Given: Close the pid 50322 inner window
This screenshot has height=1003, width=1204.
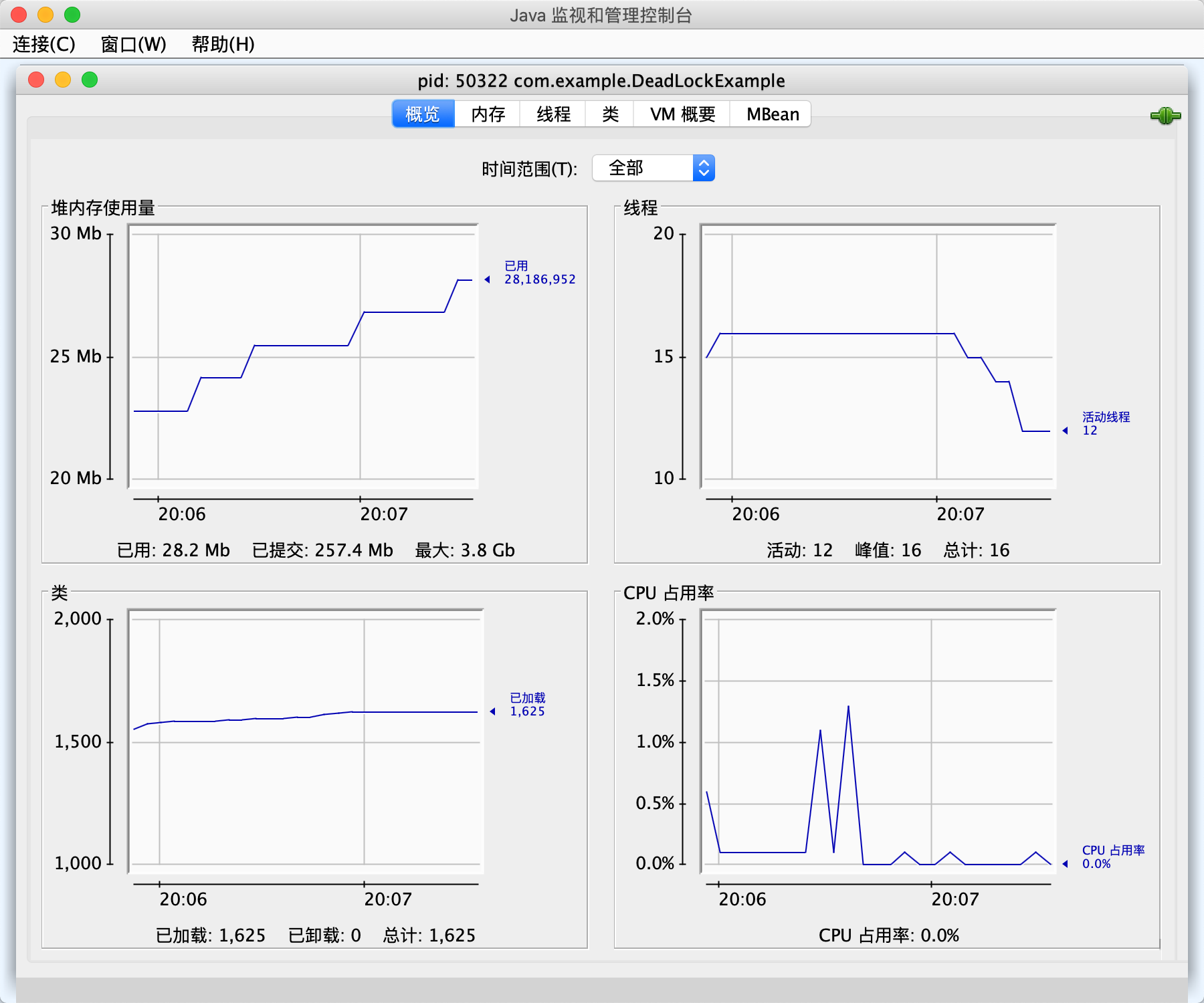Looking at the screenshot, I should coord(36,80).
